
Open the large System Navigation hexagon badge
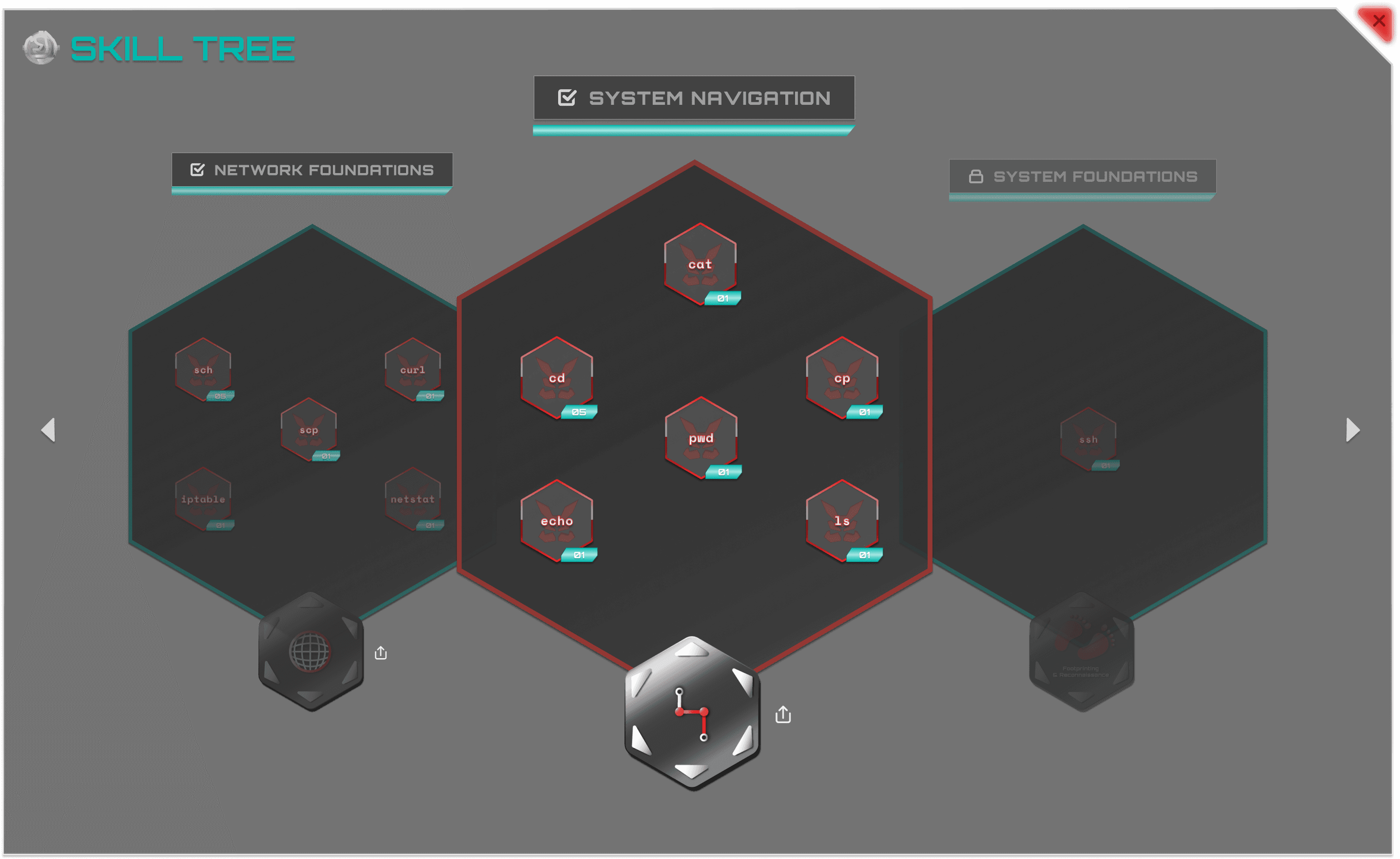(692, 712)
